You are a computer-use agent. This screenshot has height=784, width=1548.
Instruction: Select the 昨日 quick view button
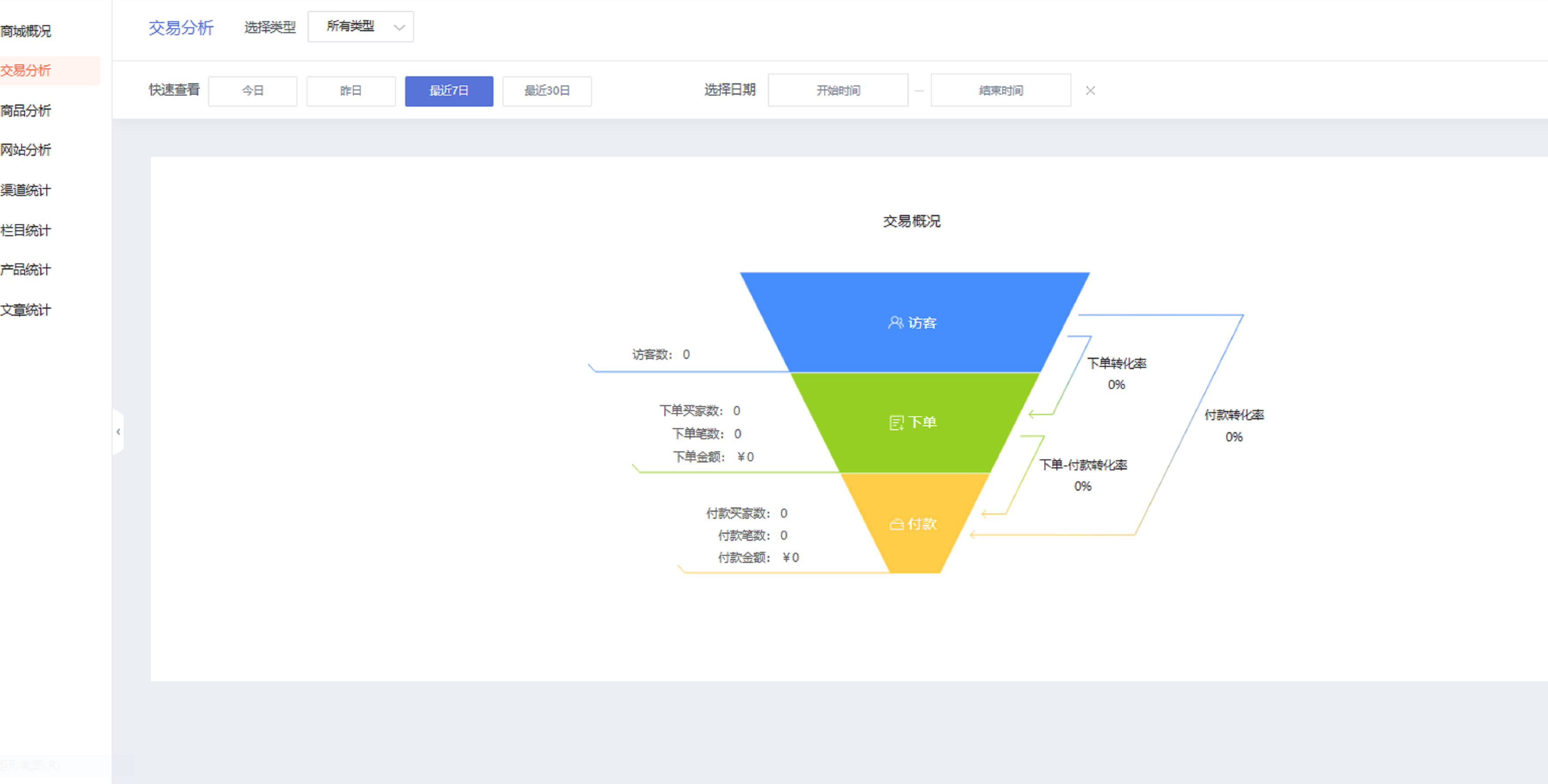pos(351,91)
